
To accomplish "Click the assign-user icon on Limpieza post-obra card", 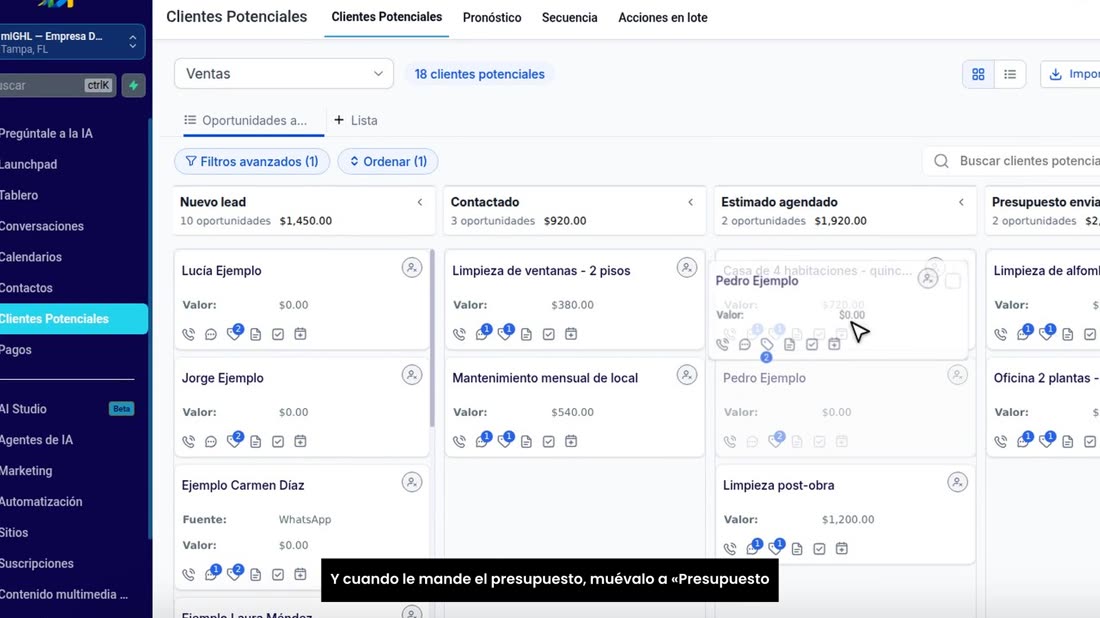I will tap(958, 483).
